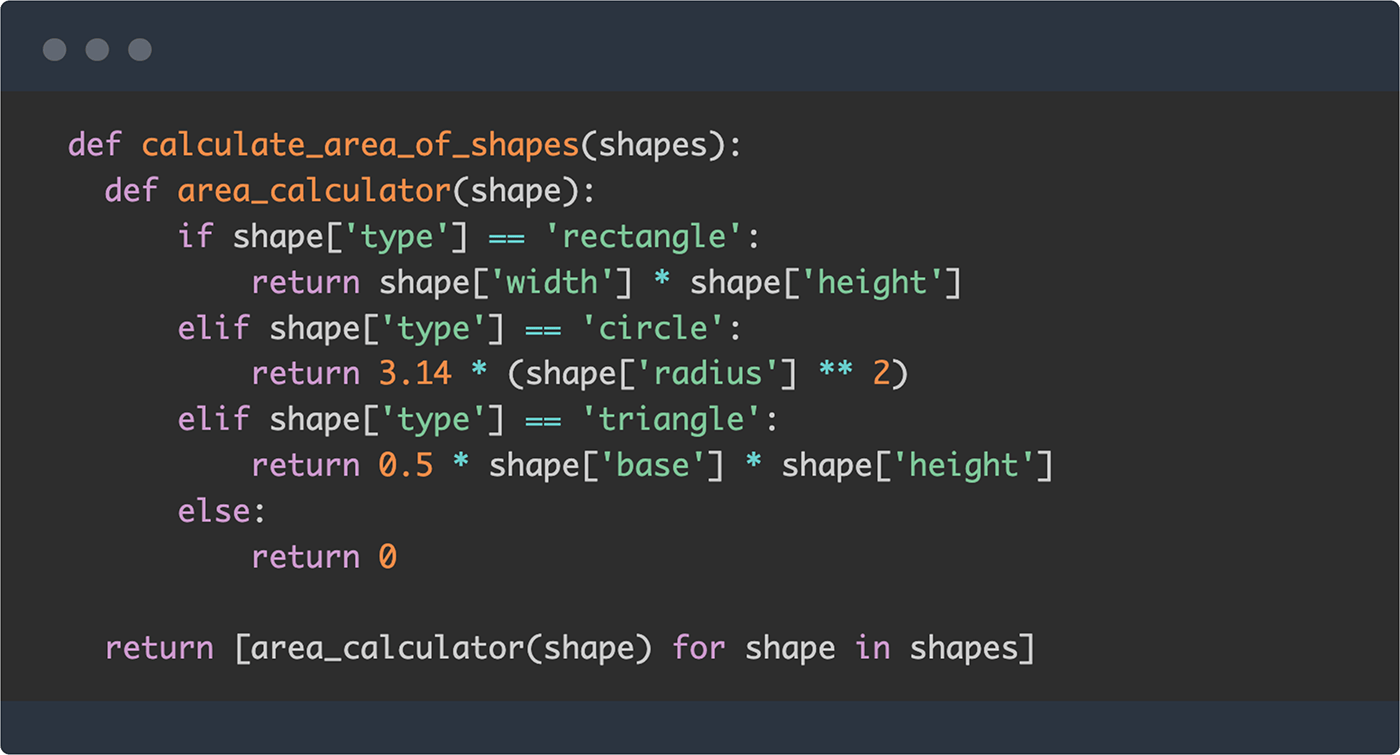Viewport: 1400px width, 755px height.
Task: Select the 'triangle' string literal
Action: [672, 418]
